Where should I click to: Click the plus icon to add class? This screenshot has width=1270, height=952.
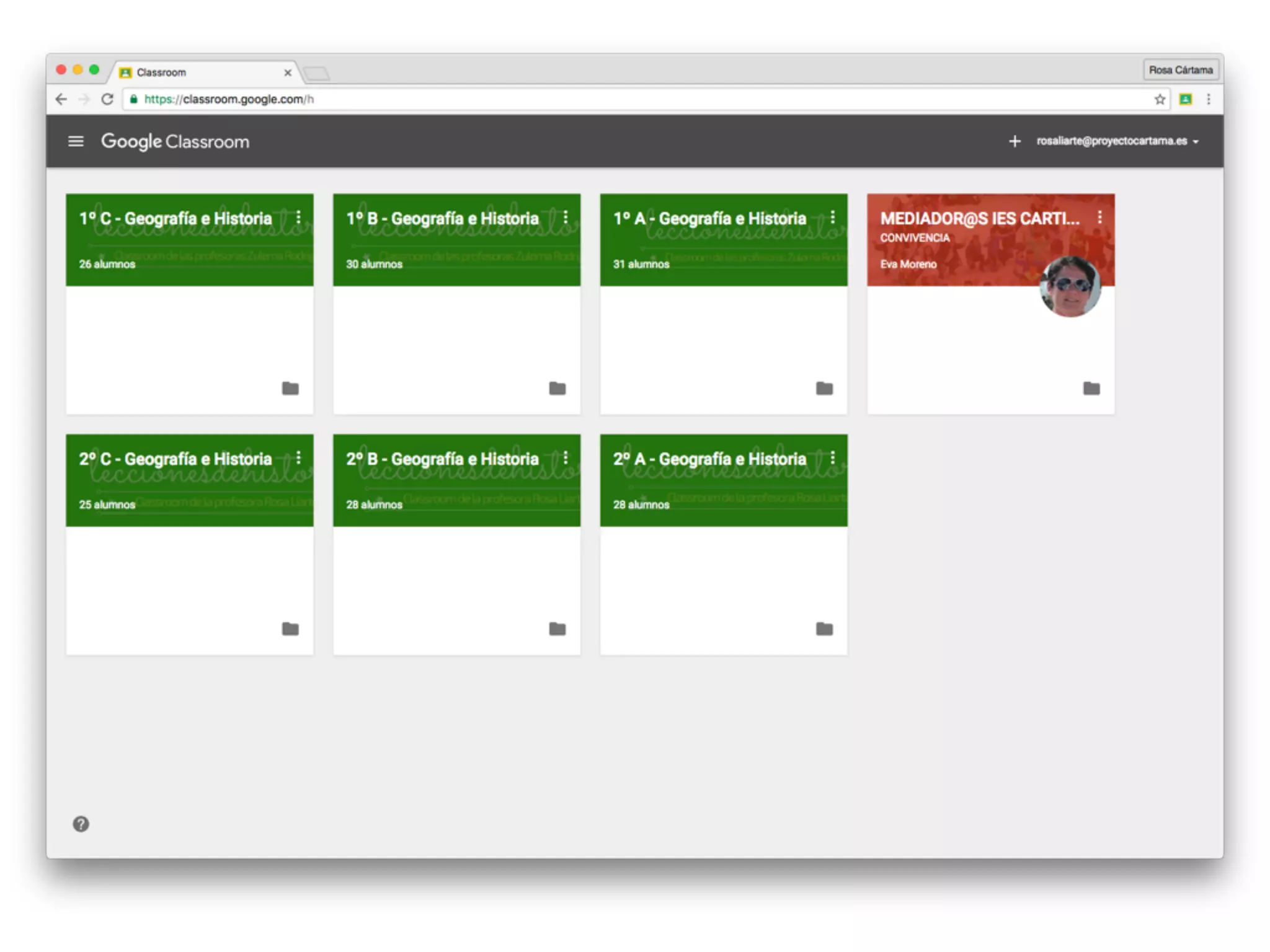coord(1015,141)
